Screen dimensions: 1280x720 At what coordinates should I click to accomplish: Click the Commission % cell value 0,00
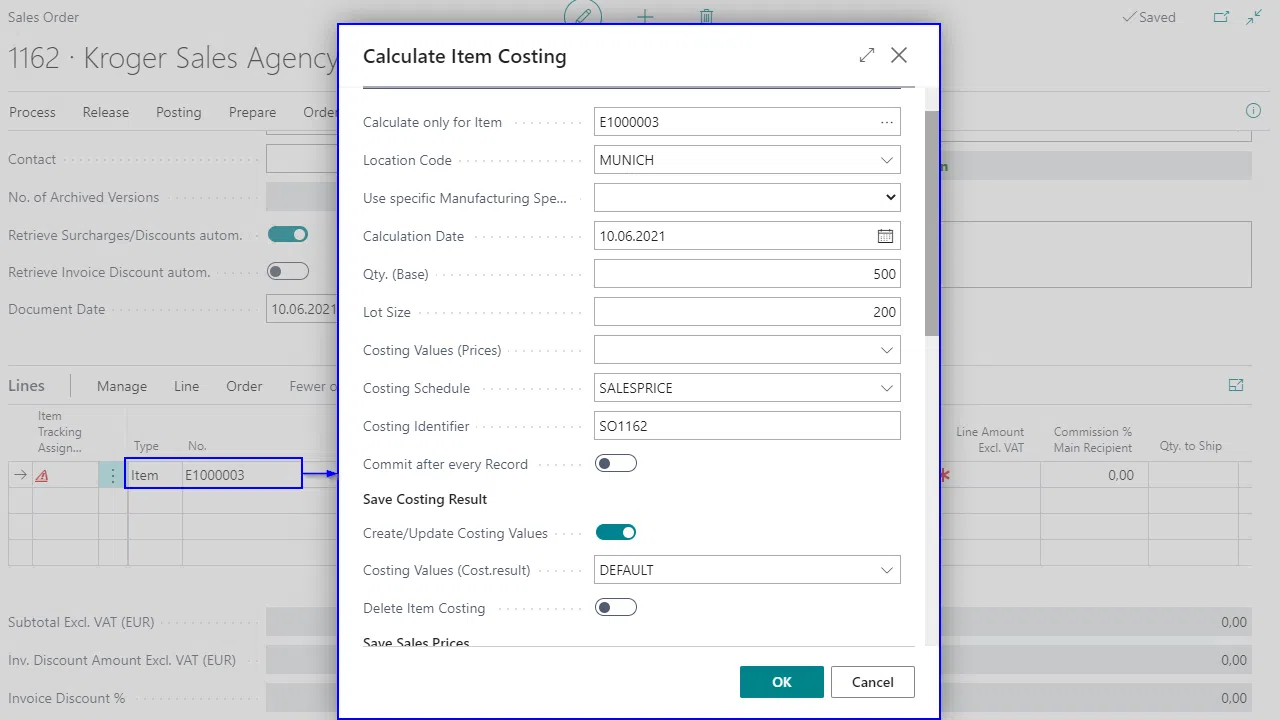click(x=1093, y=475)
